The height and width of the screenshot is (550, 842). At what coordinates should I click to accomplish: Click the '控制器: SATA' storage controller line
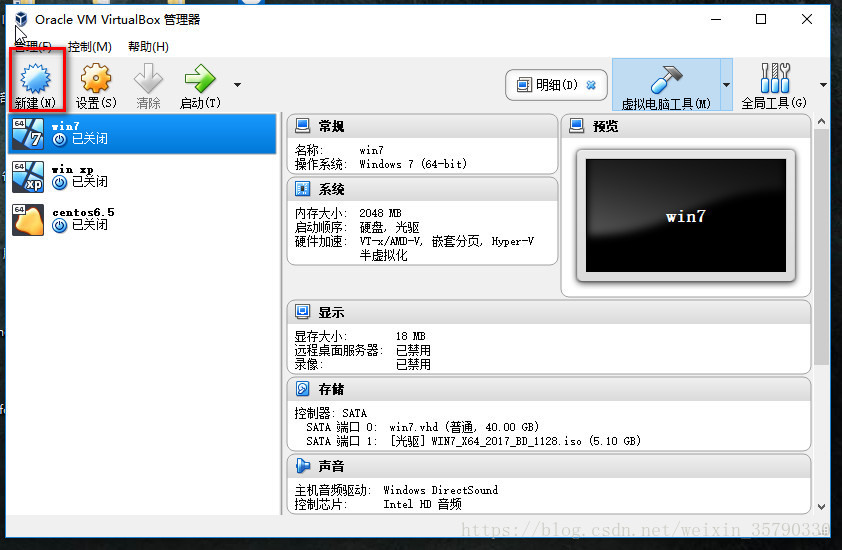331,413
